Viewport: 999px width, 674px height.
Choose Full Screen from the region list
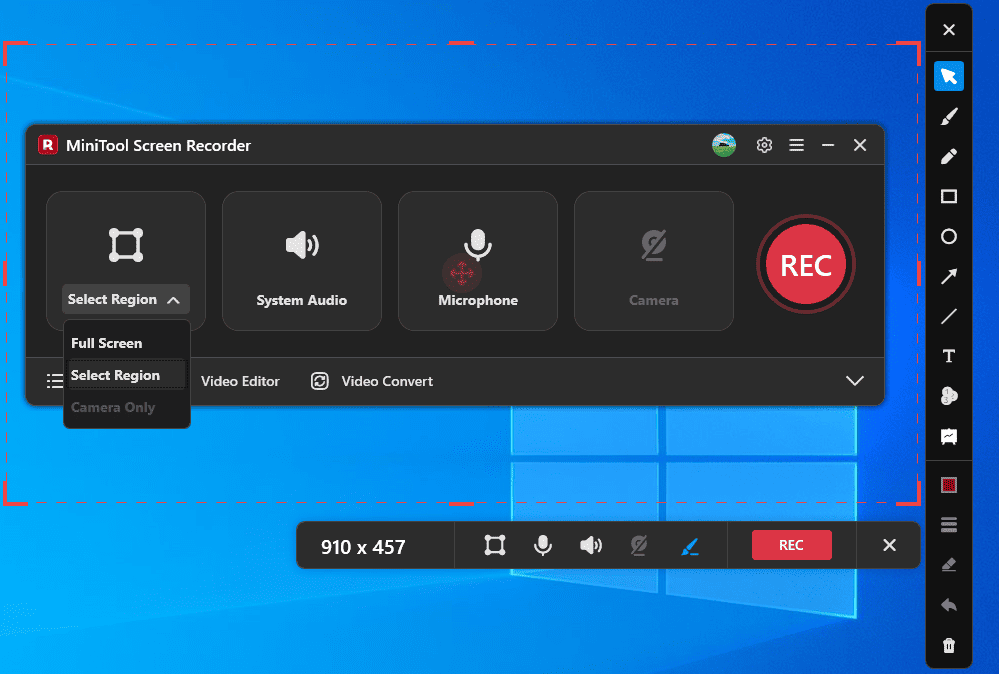[106, 343]
